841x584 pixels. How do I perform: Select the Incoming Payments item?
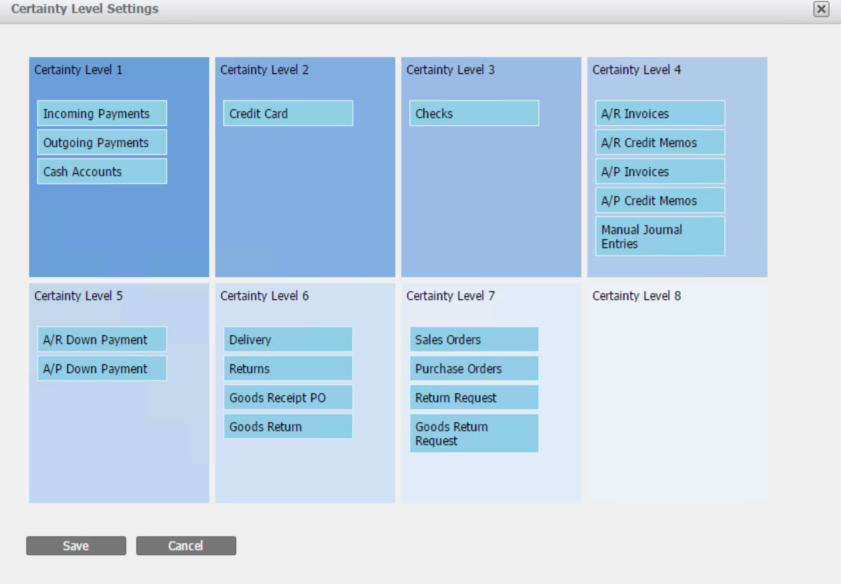[102, 114]
